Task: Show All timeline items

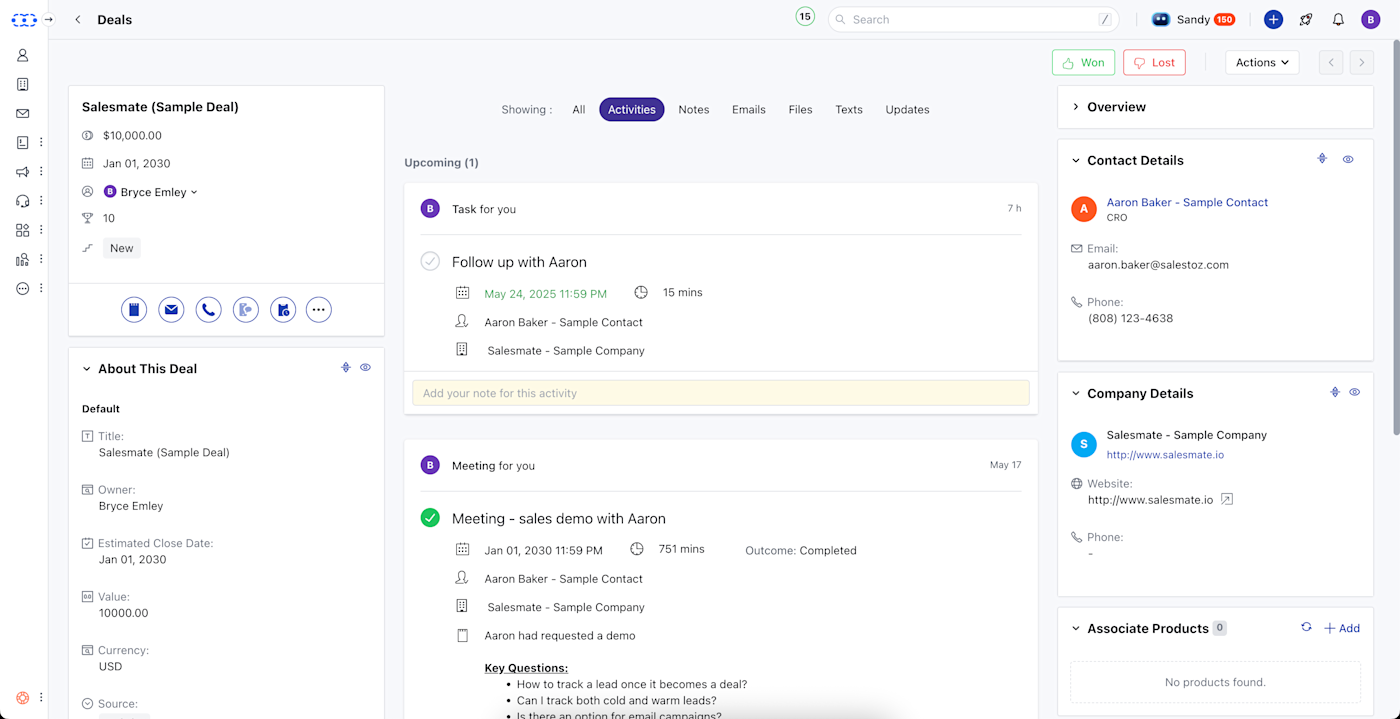Action: (579, 110)
